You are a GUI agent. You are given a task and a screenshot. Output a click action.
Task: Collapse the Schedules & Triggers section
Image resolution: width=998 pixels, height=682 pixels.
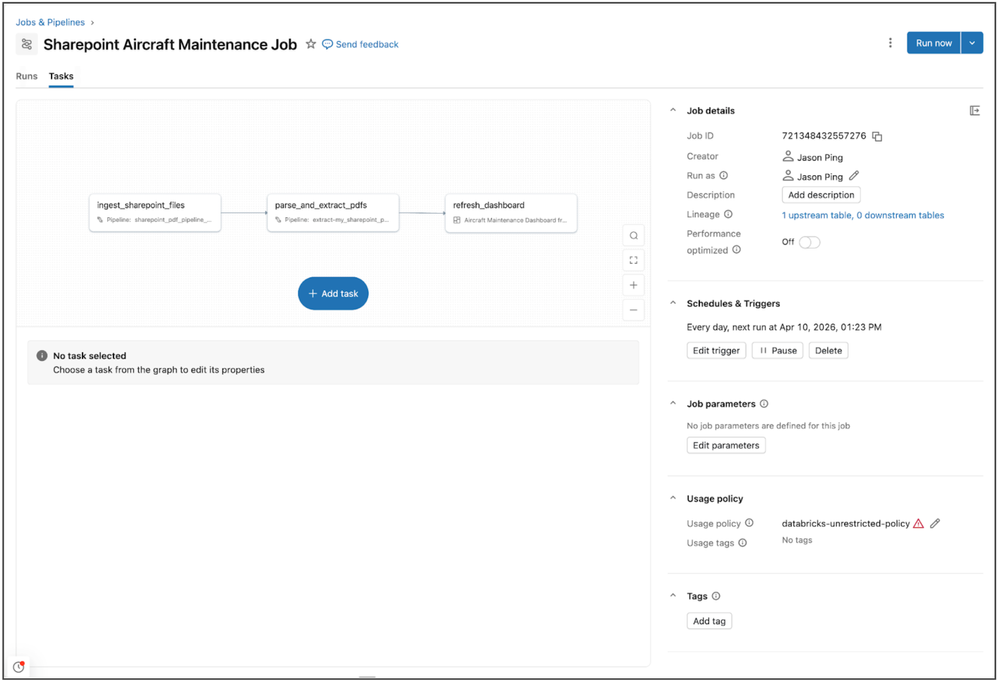(x=673, y=303)
